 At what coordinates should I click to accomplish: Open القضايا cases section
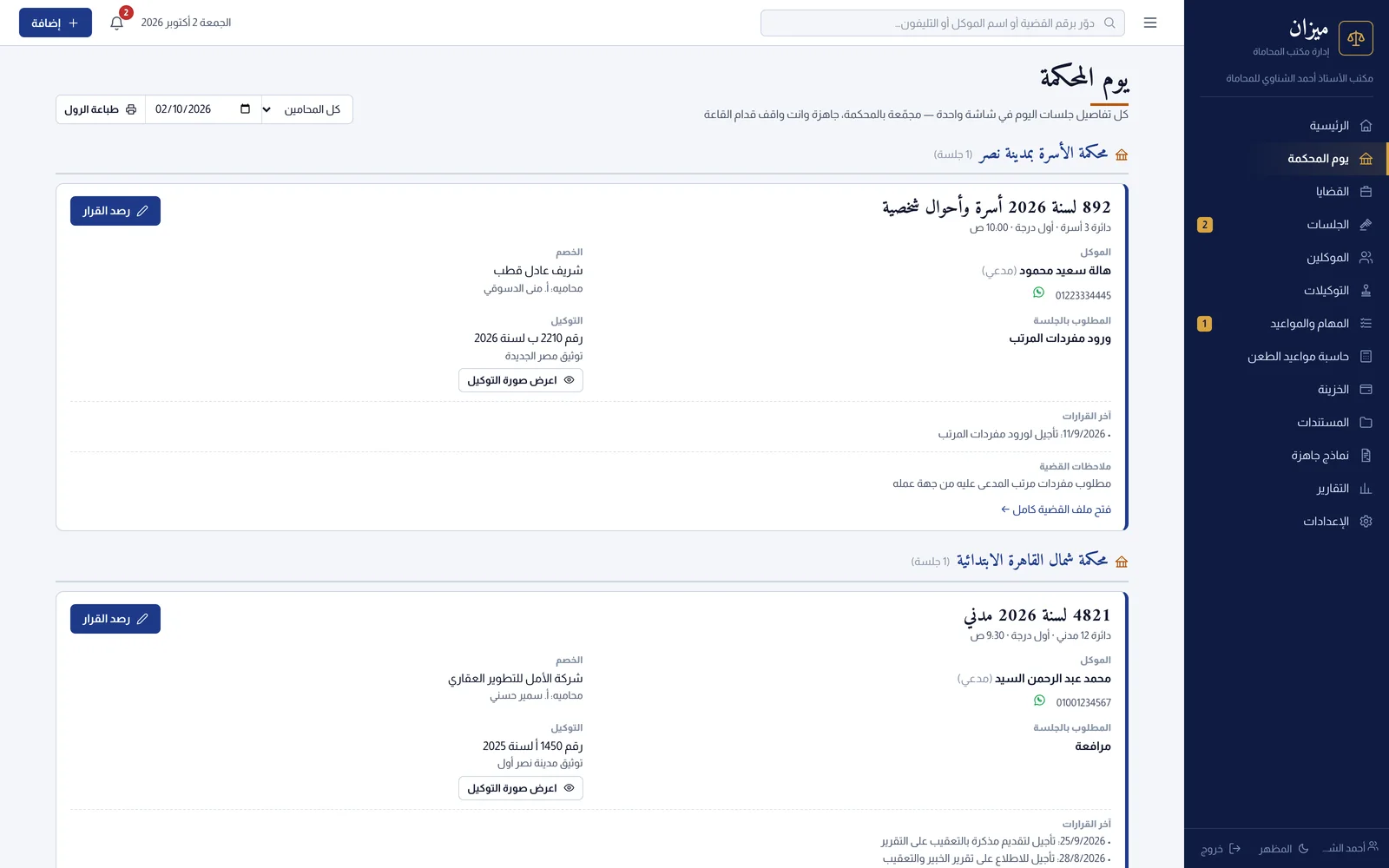point(1287,192)
